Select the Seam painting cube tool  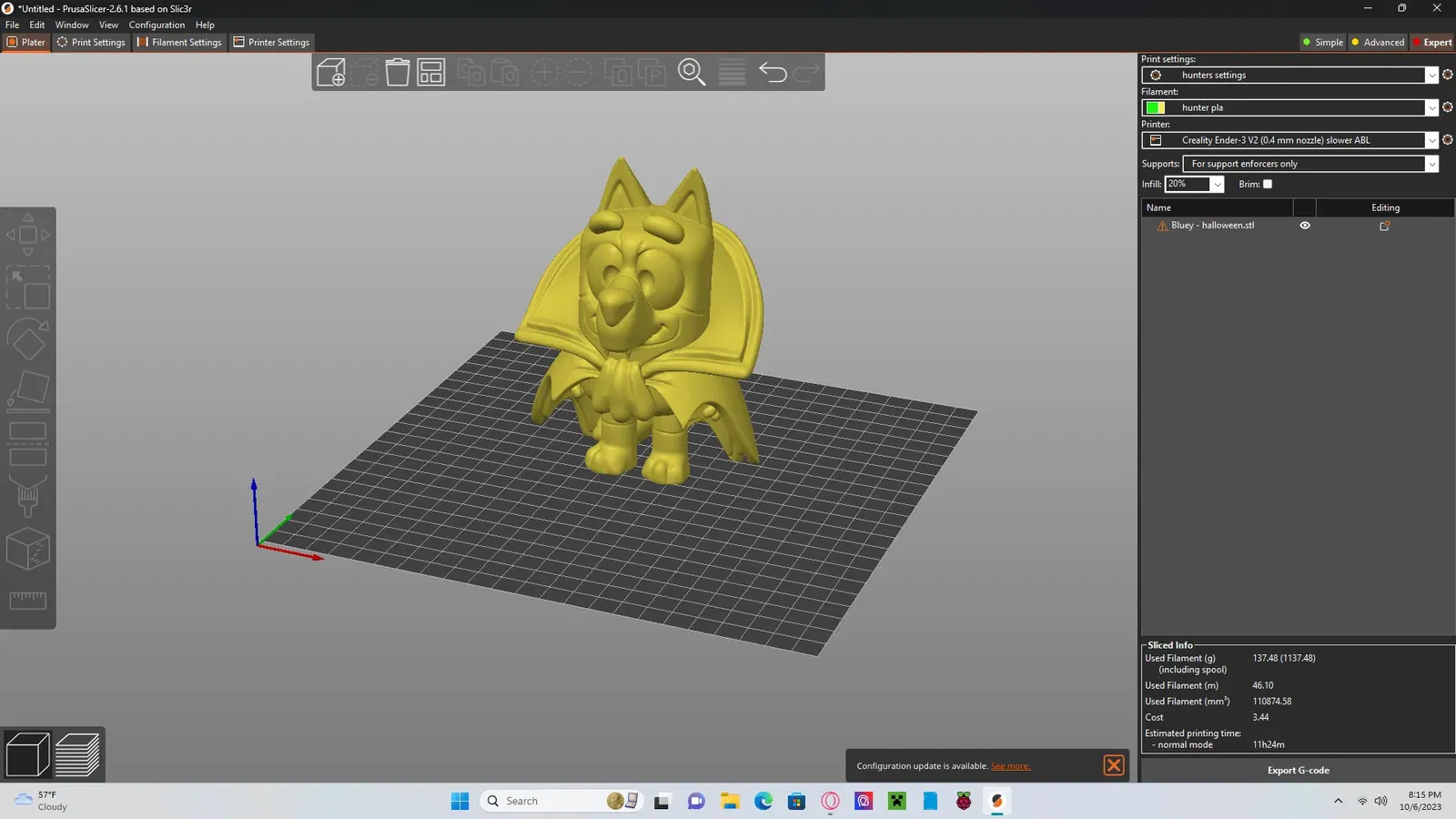click(28, 549)
